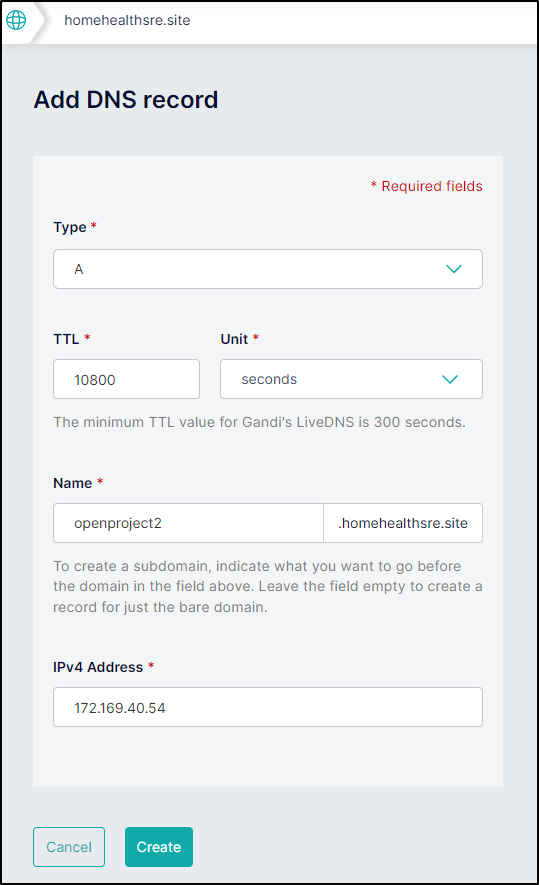Create the DNS record
Viewport: 539px width, 885px height.
(x=159, y=847)
